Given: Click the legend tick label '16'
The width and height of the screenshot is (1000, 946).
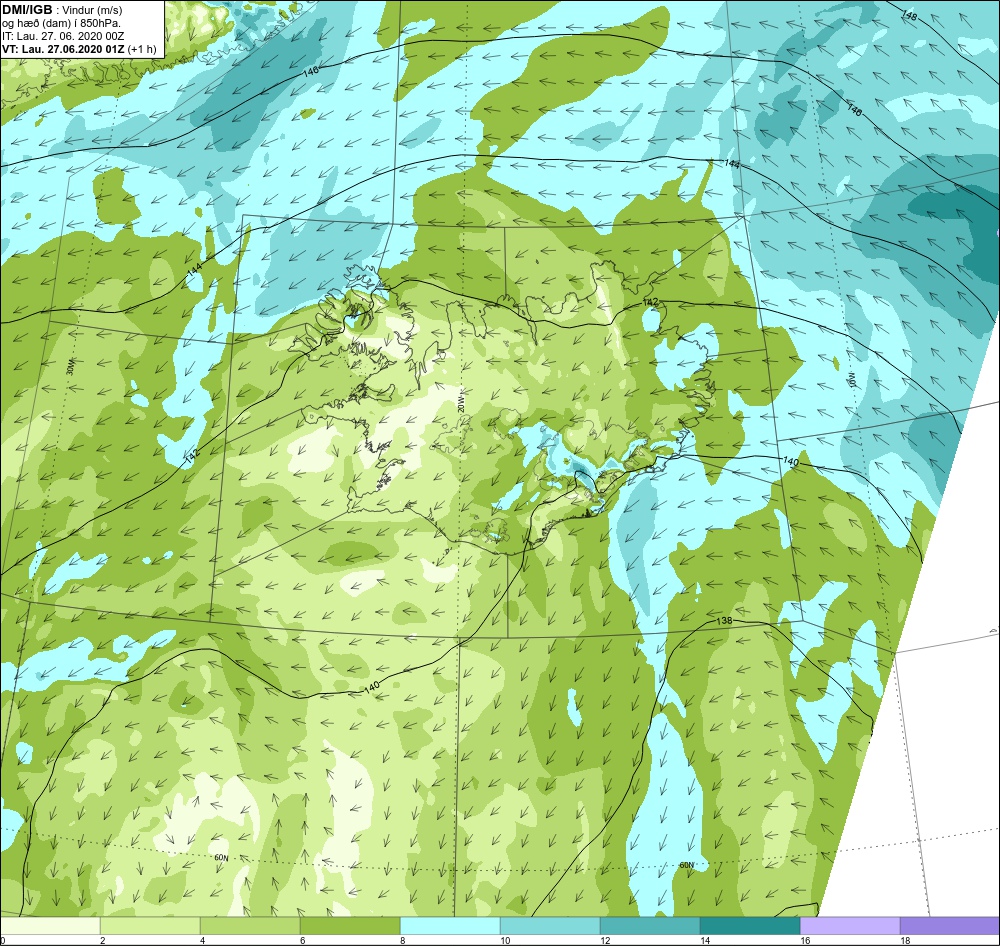Looking at the screenshot, I should (x=805, y=940).
